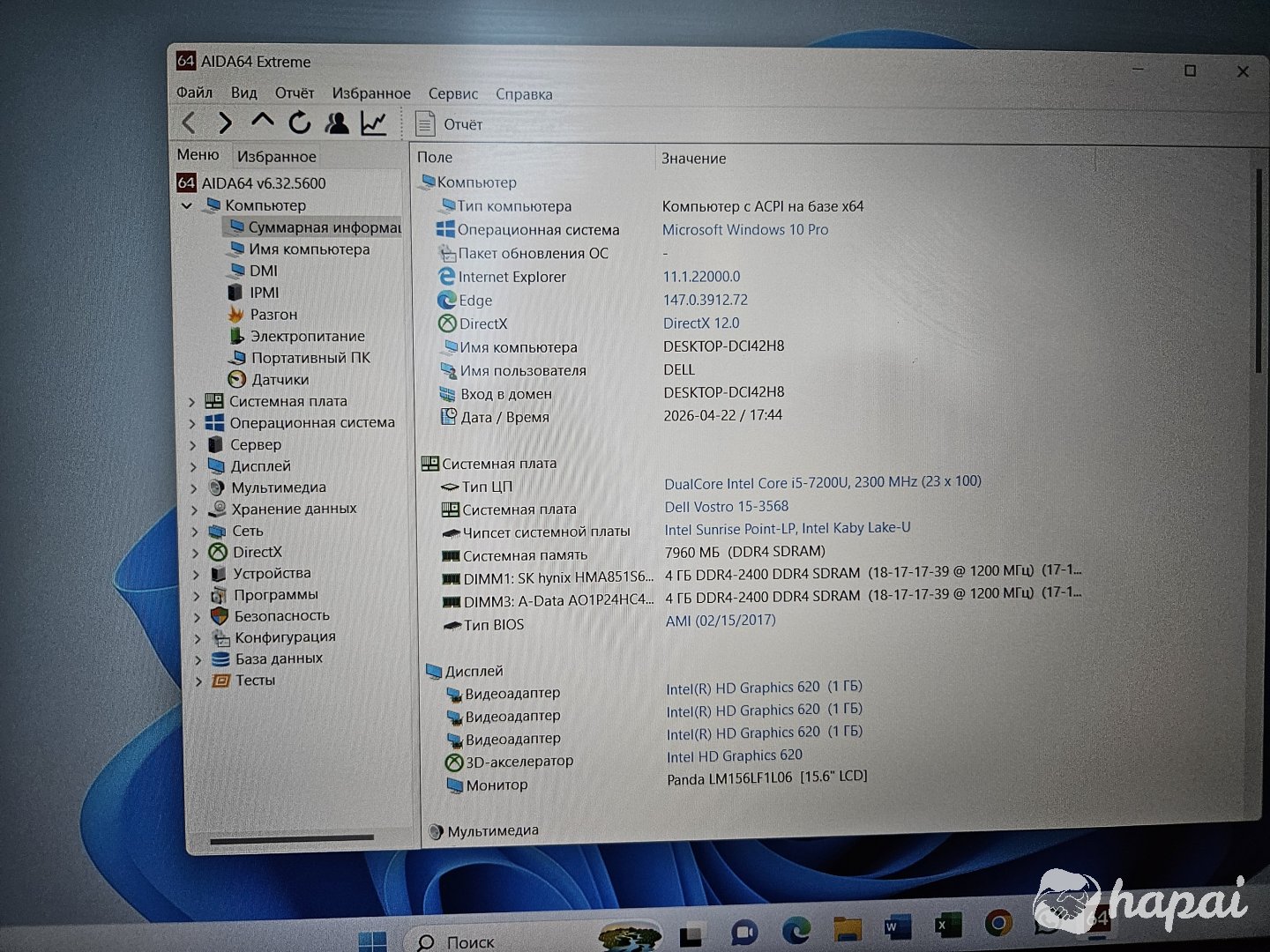1270x952 pixels.
Task: Open the Edge version 147.0.3912.72 link
Action: coord(706,300)
